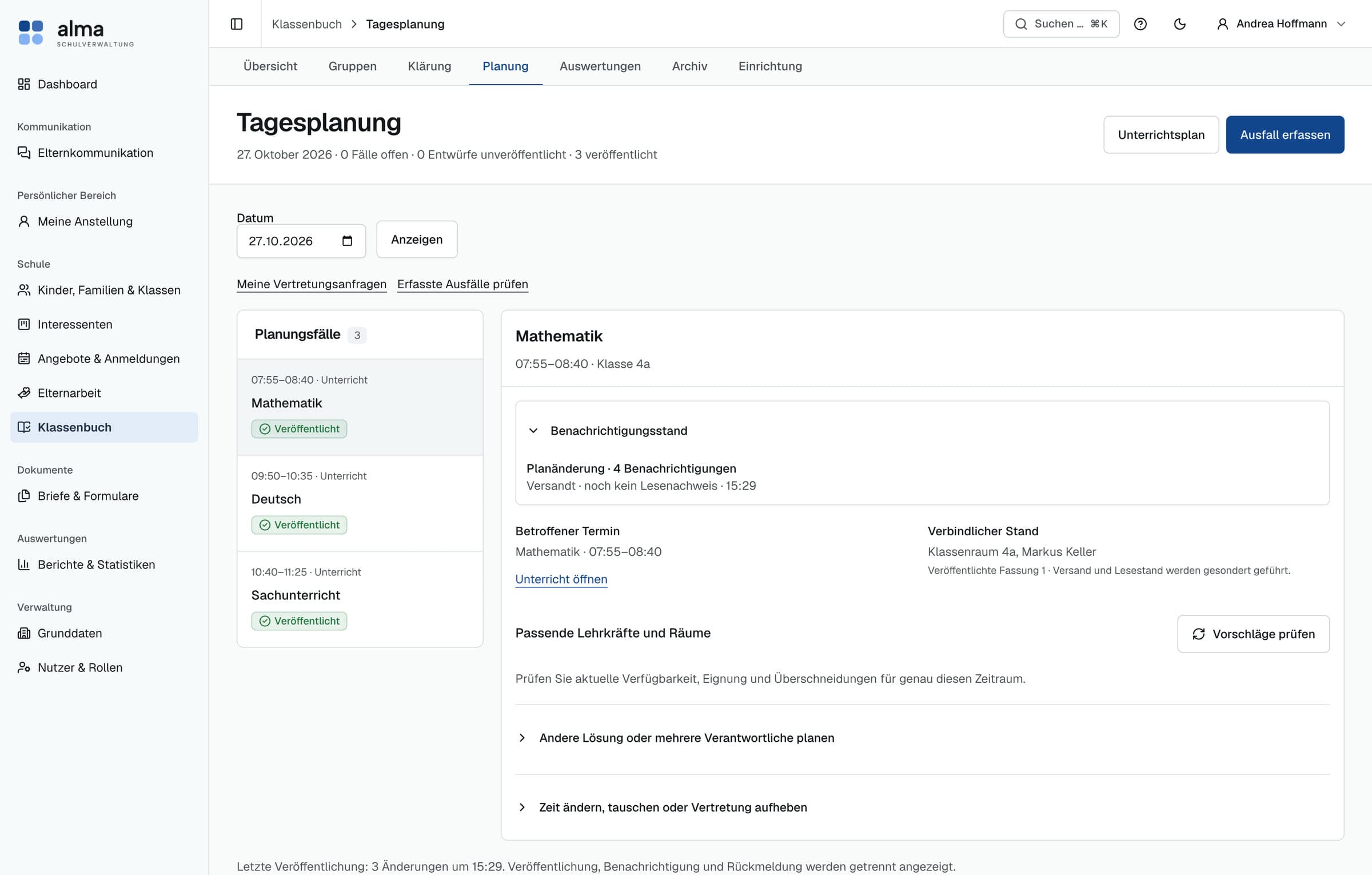Open Meine Vertretungsanfragen link
Viewport: 1372px width, 875px height.
(312, 284)
